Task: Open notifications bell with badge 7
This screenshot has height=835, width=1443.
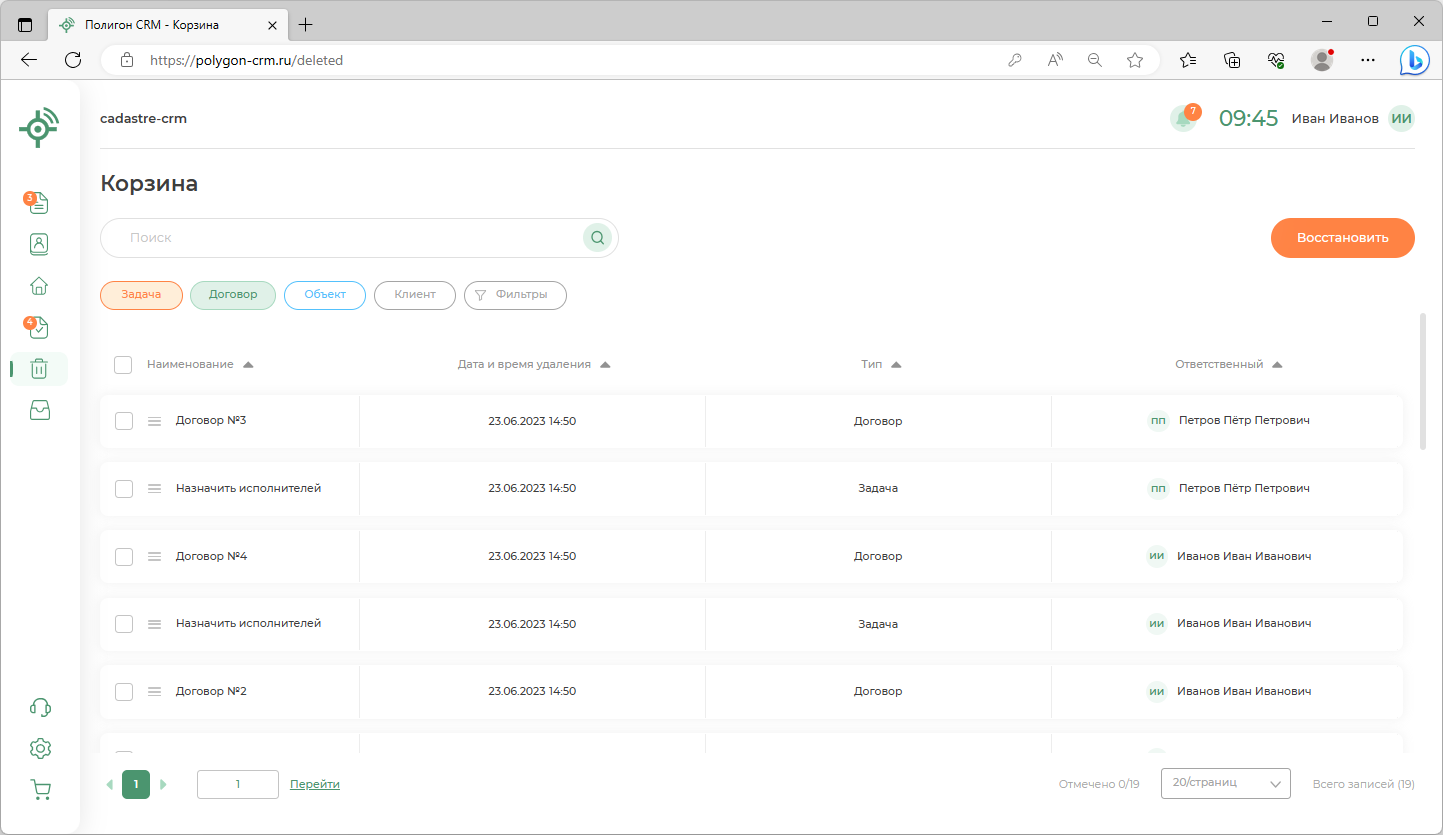Action: point(1185,118)
